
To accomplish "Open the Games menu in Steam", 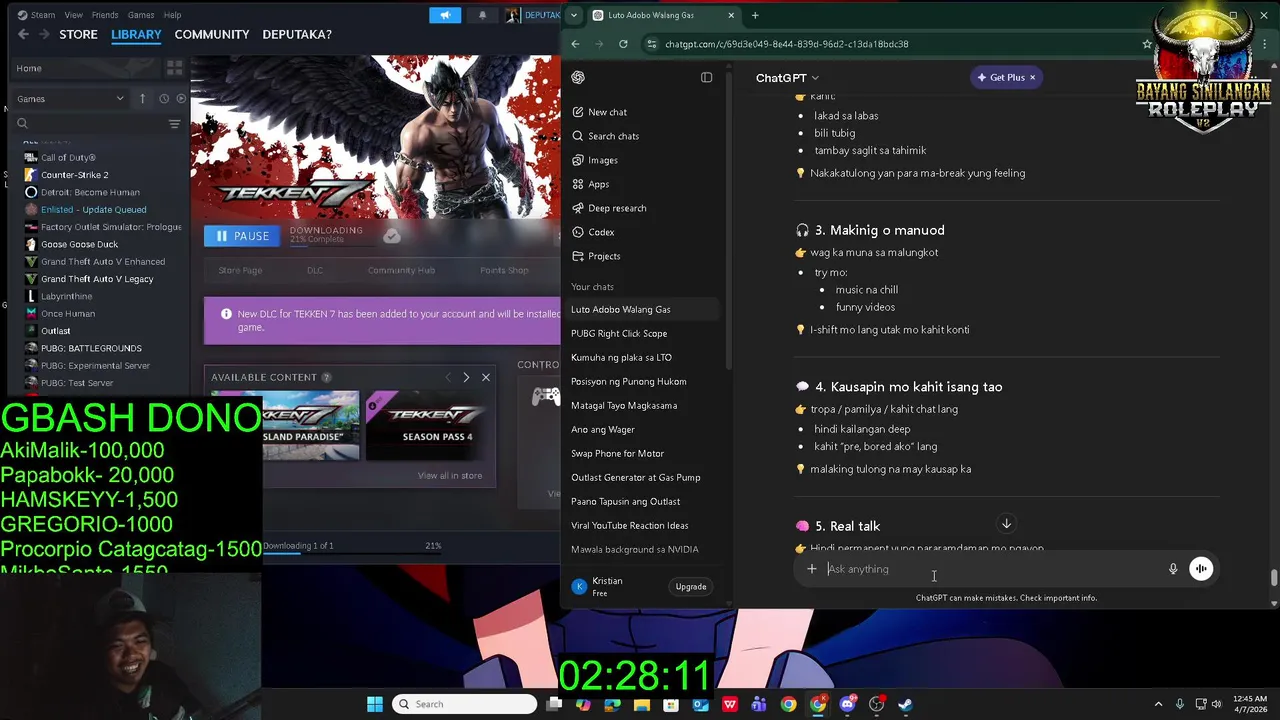I will pyautogui.click(x=141, y=15).
